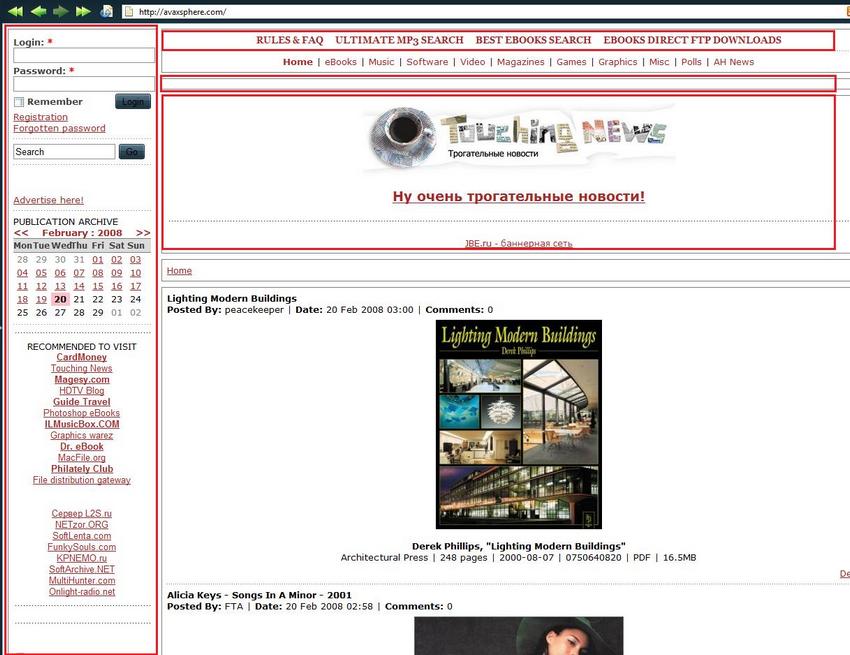The height and width of the screenshot is (655, 850).
Task: Select Video in the category navigation
Action: 473,62
